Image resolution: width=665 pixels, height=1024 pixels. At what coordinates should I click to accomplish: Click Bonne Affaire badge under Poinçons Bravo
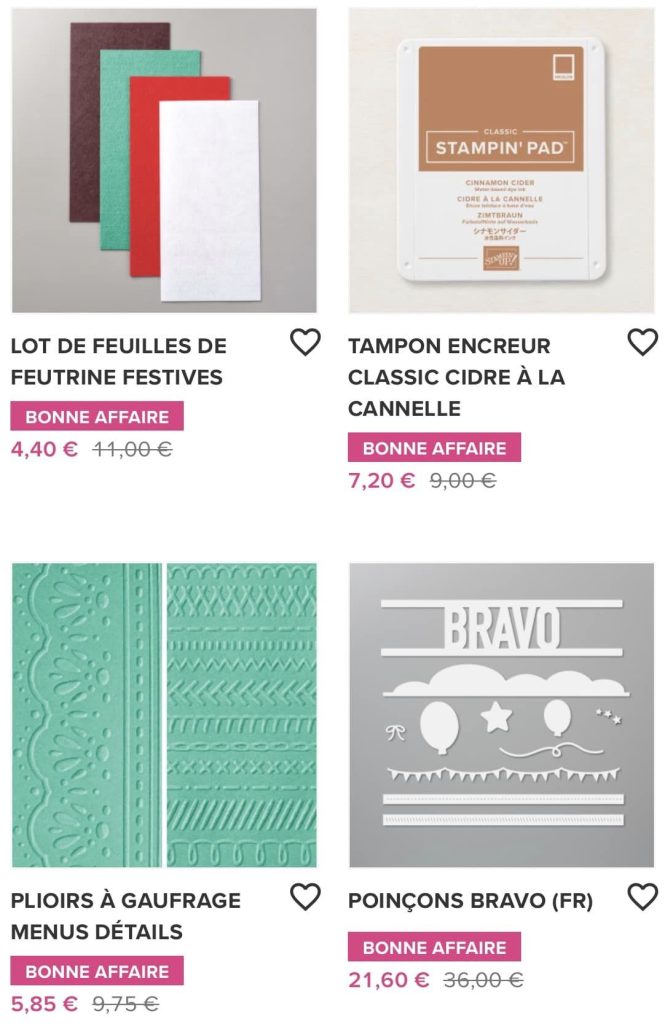click(x=434, y=947)
